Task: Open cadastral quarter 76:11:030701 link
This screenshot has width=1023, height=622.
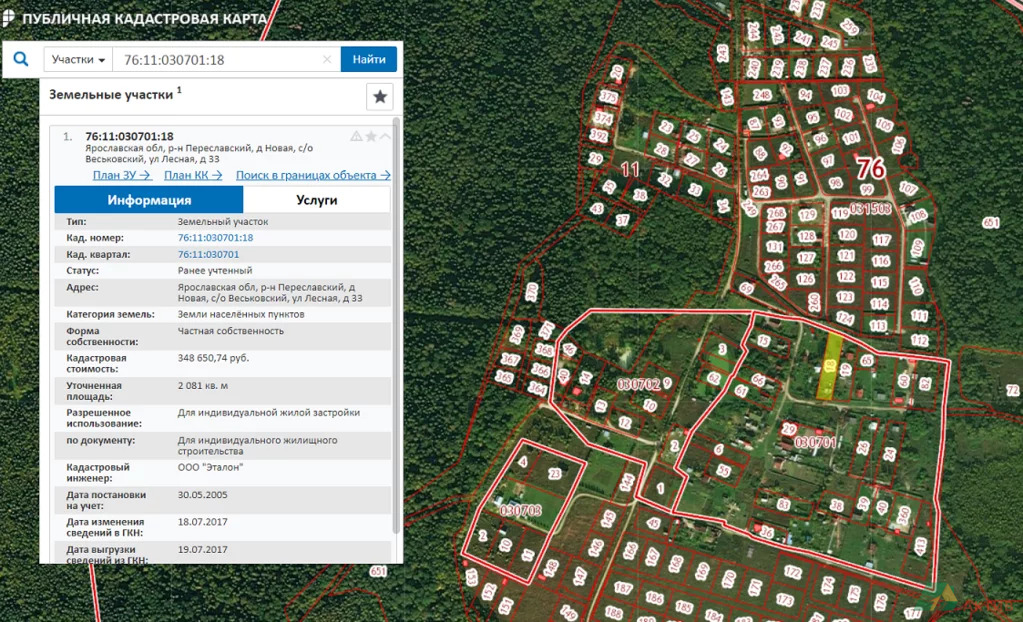Action: 208,254
